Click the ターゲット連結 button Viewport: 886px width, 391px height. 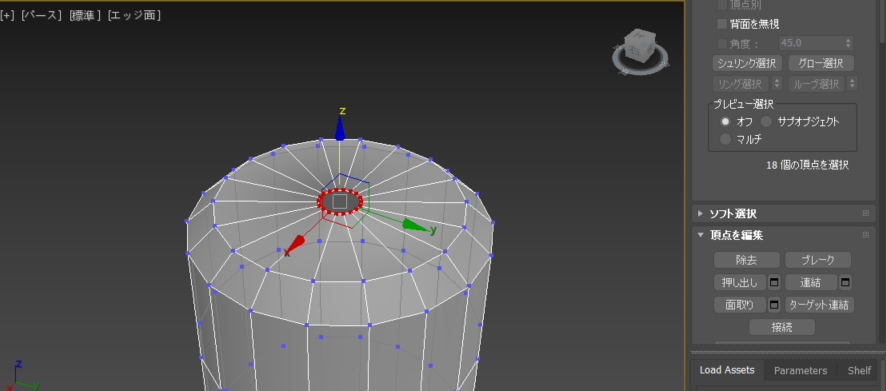coord(819,305)
